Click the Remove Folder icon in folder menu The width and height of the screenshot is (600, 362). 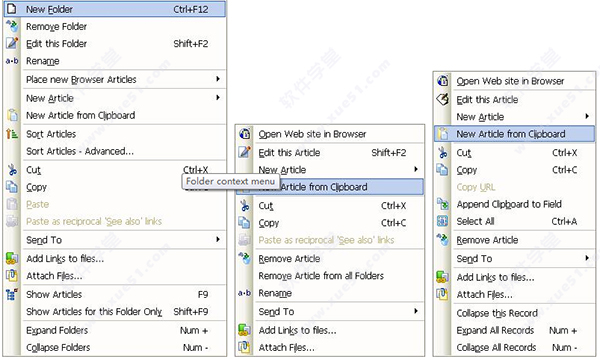coord(12,26)
